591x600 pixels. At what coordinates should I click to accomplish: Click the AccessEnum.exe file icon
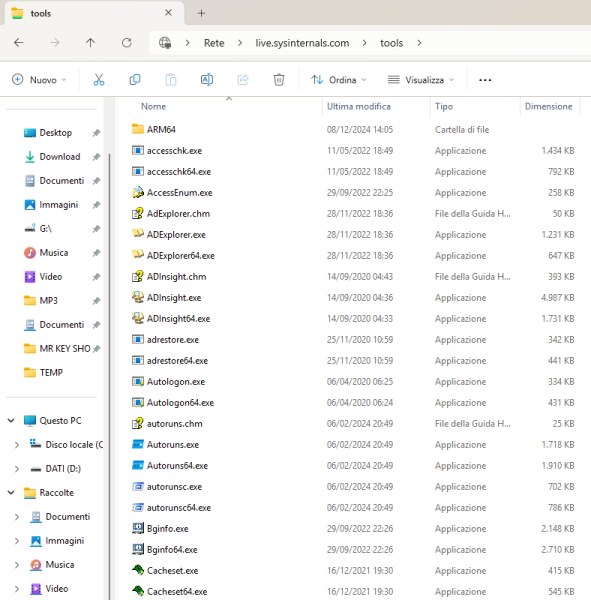click(x=138, y=192)
